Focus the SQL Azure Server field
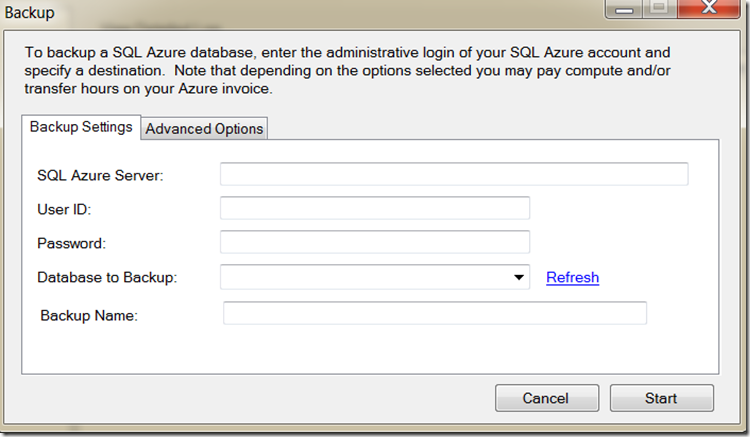 pos(454,174)
